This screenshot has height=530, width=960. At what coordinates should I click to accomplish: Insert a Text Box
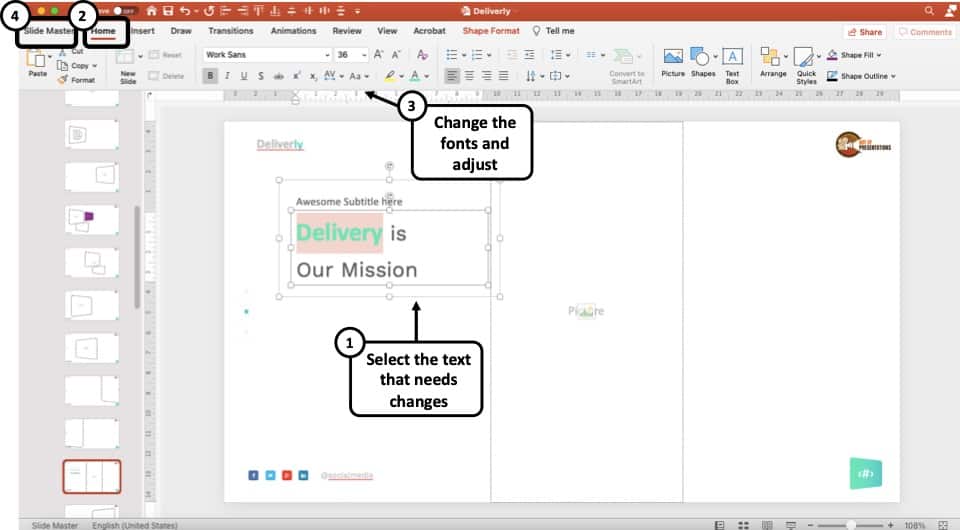(x=732, y=65)
